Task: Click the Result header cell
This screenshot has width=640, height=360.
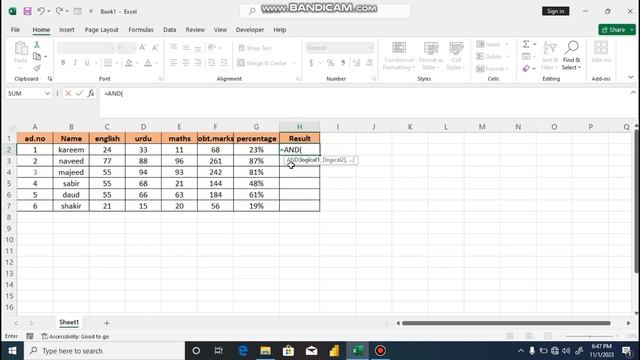Action: click(300, 138)
